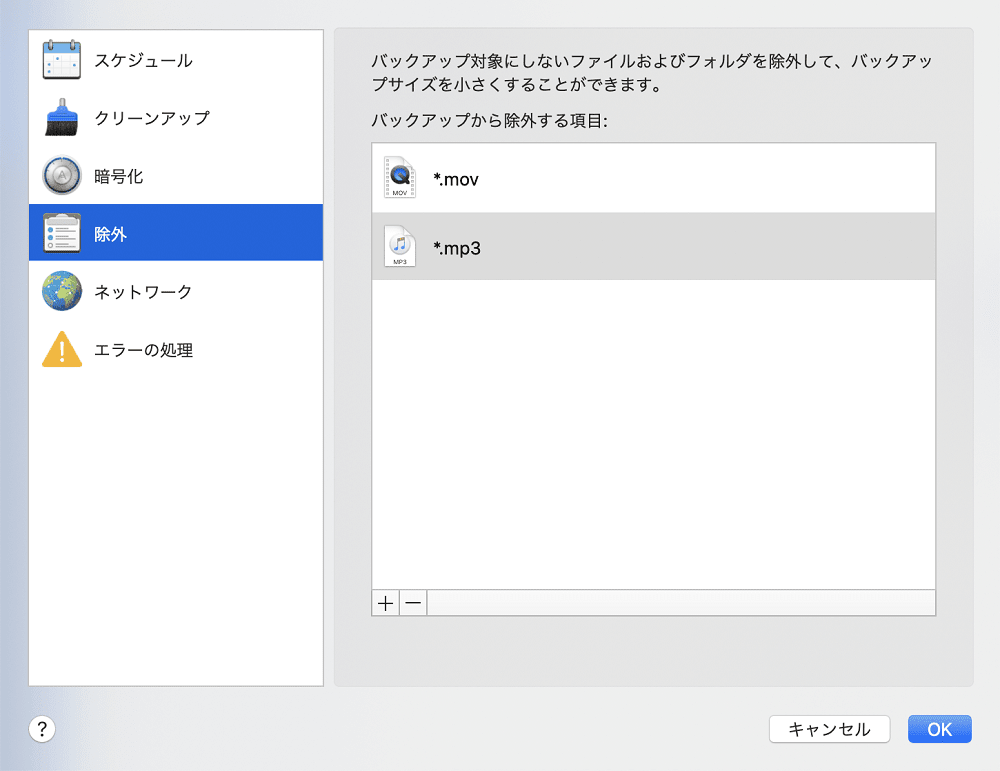Click the calendar icon for スケジュール
1000x771 pixels.
[x=62, y=60]
